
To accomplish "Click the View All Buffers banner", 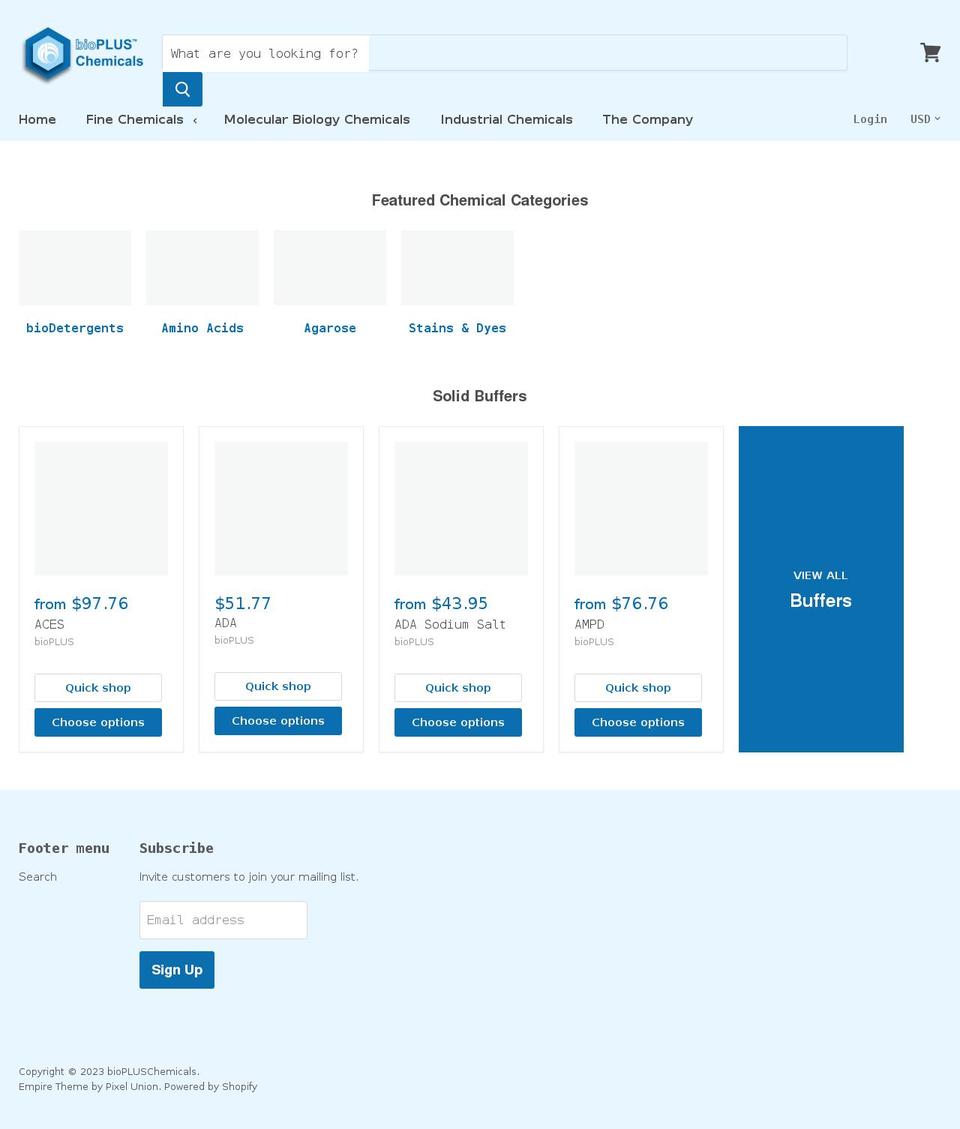I will click(x=821, y=589).
